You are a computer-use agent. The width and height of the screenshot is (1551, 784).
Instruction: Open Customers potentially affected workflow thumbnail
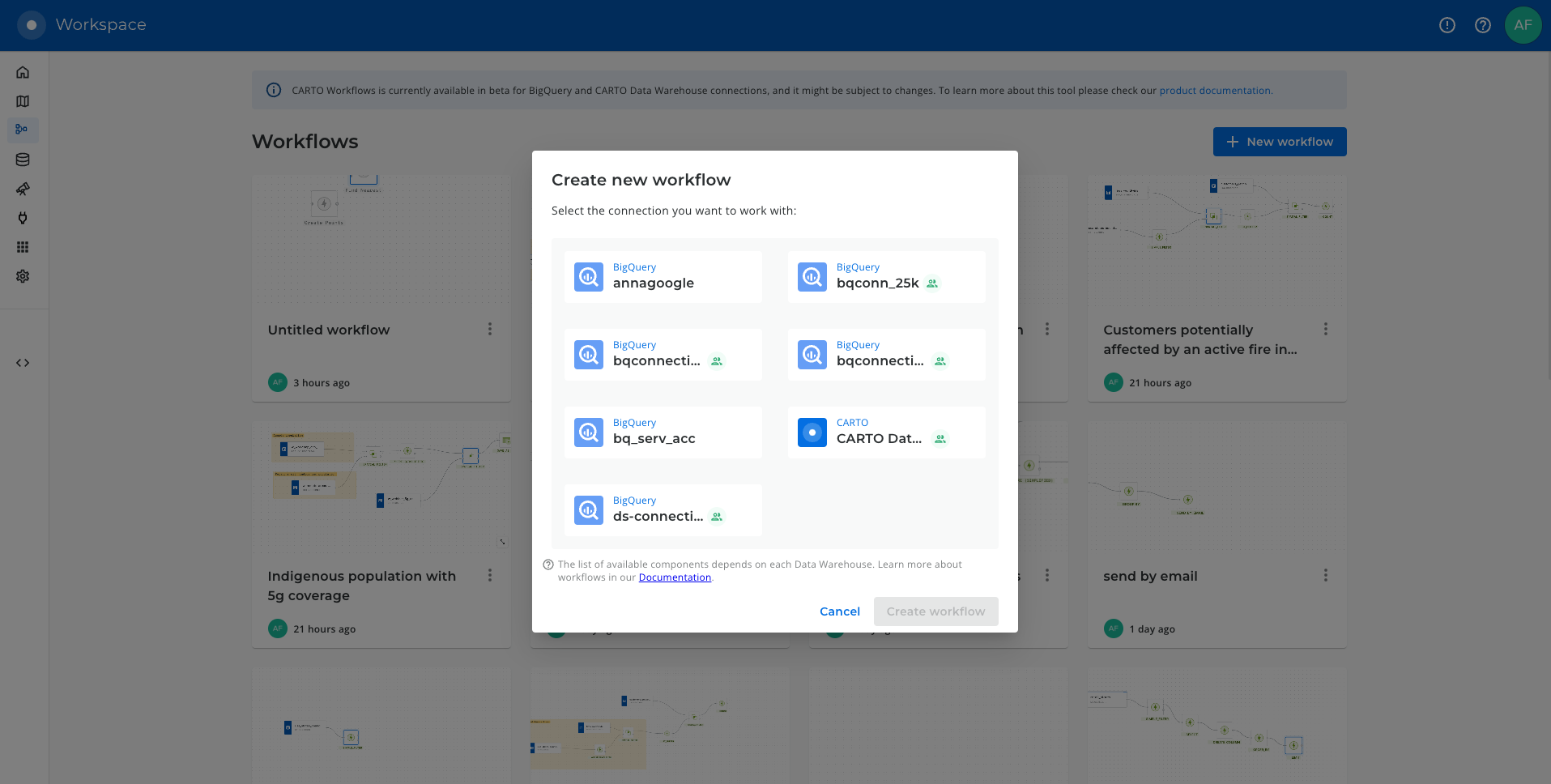pos(1217,241)
